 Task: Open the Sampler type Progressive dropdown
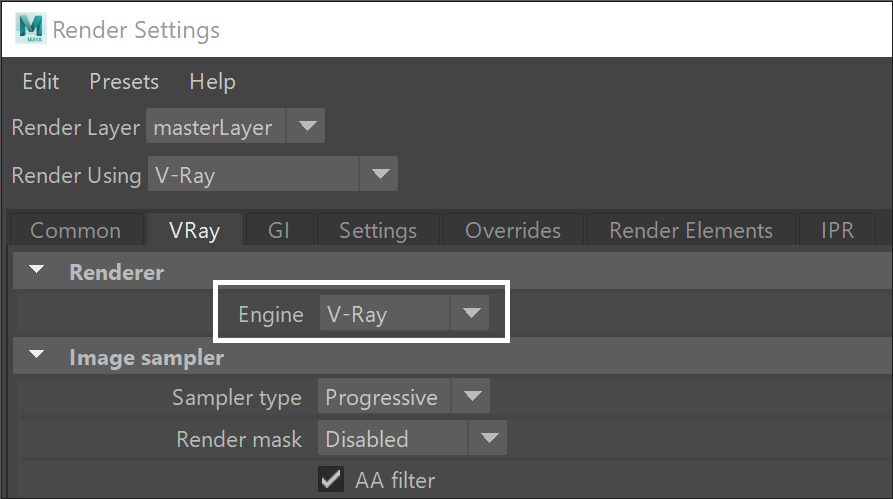(x=404, y=396)
